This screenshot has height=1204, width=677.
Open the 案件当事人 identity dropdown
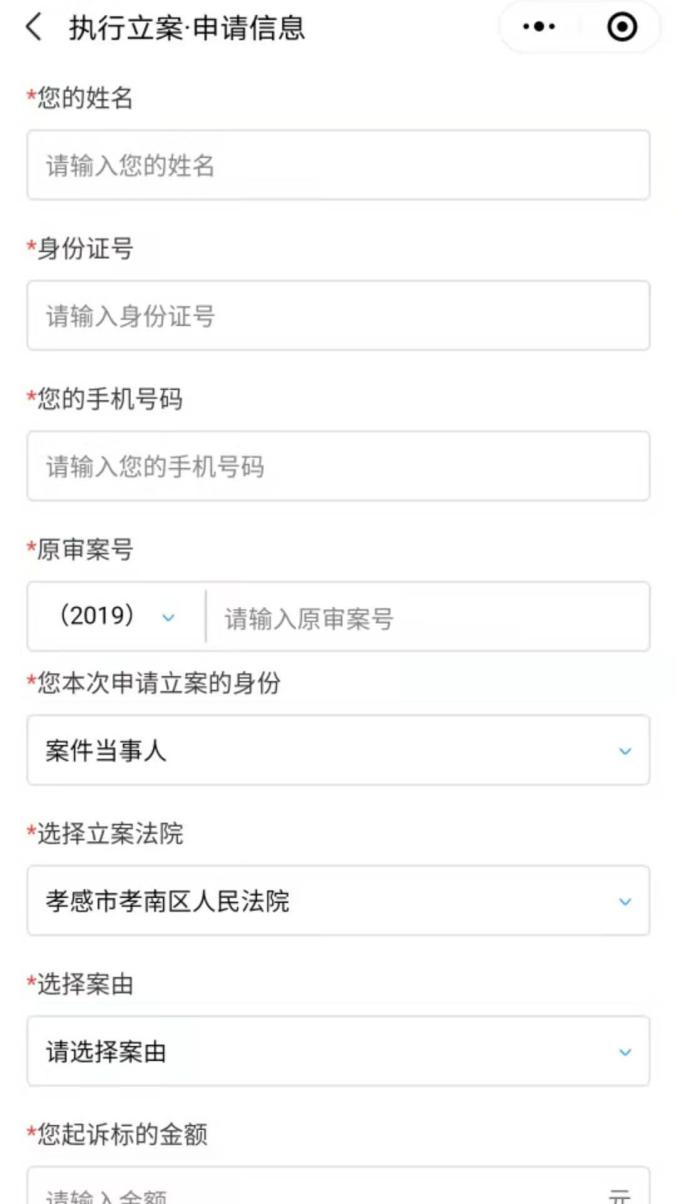338,750
